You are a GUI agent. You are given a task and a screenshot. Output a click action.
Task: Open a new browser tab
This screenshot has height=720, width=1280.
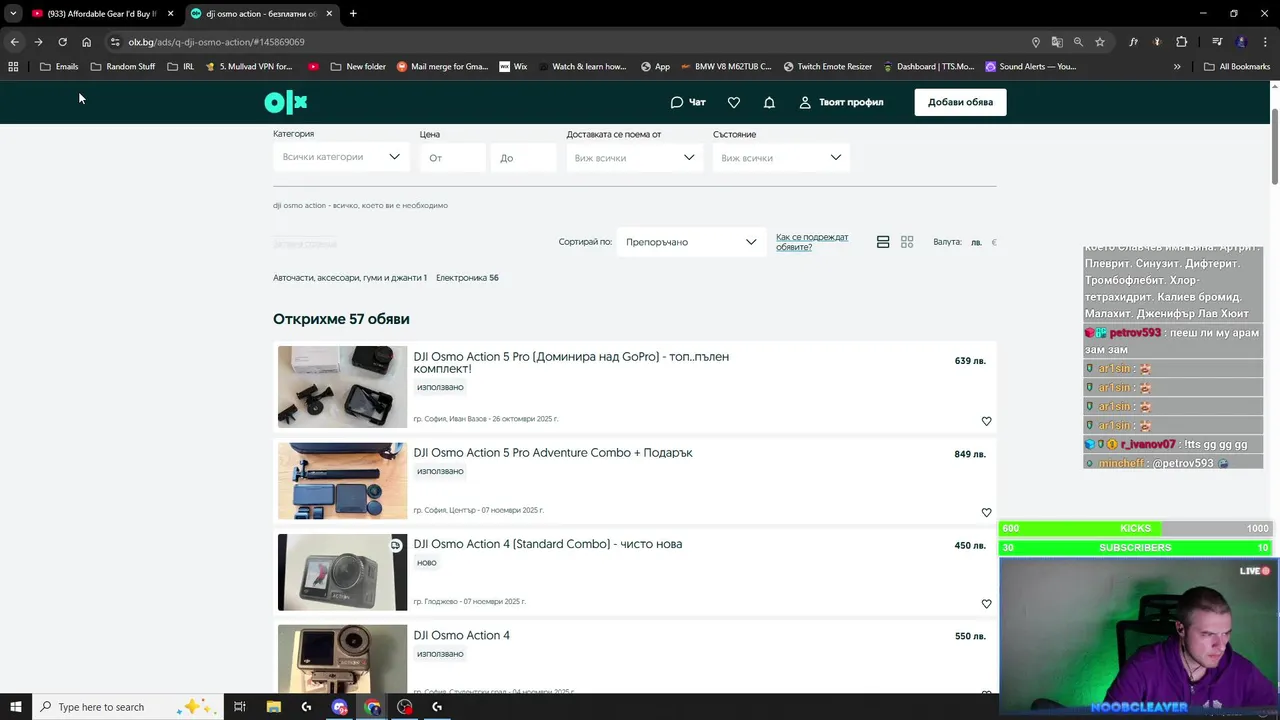coord(353,14)
